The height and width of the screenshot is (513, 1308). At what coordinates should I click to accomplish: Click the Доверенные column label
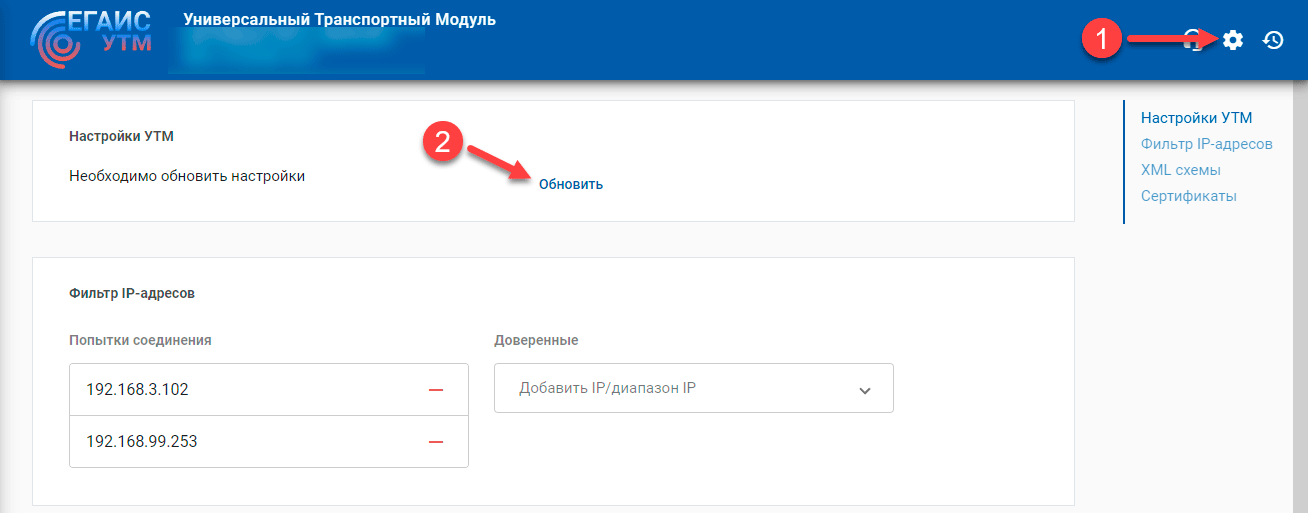[536, 340]
